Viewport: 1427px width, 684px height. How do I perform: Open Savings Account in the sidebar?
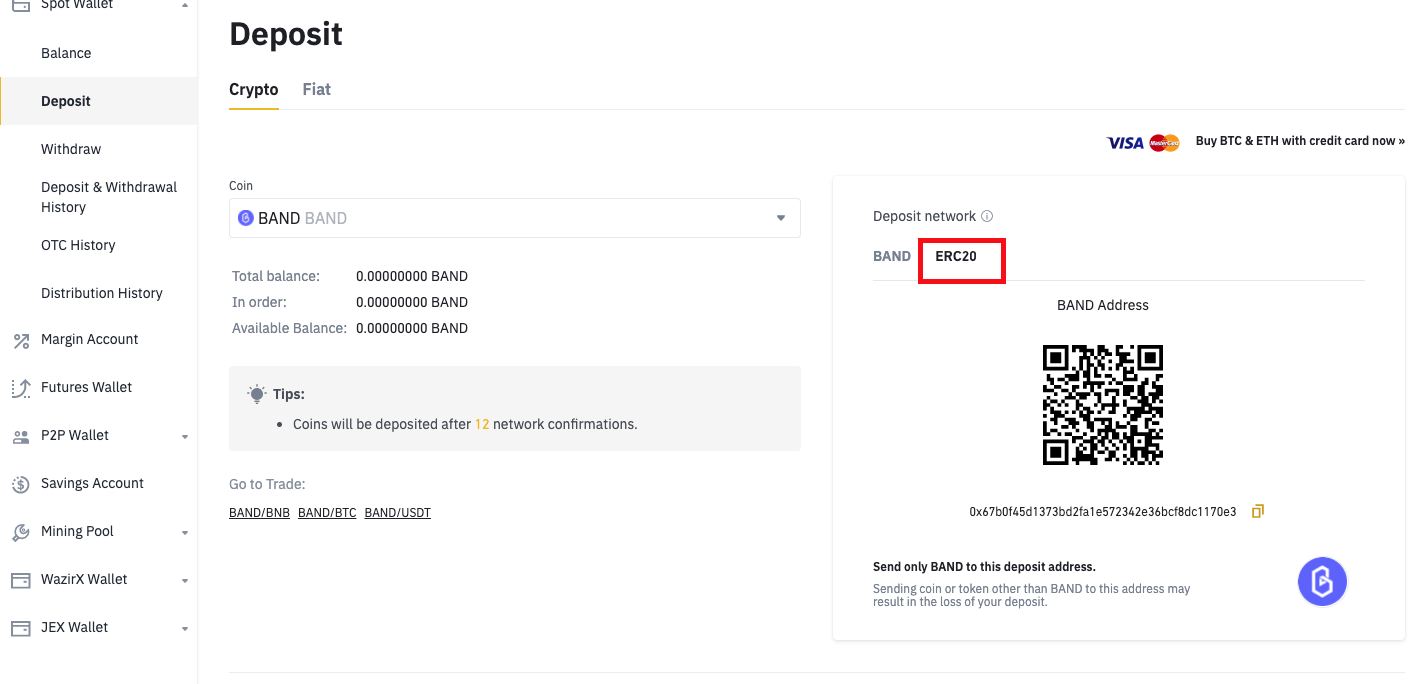click(x=92, y=483)
